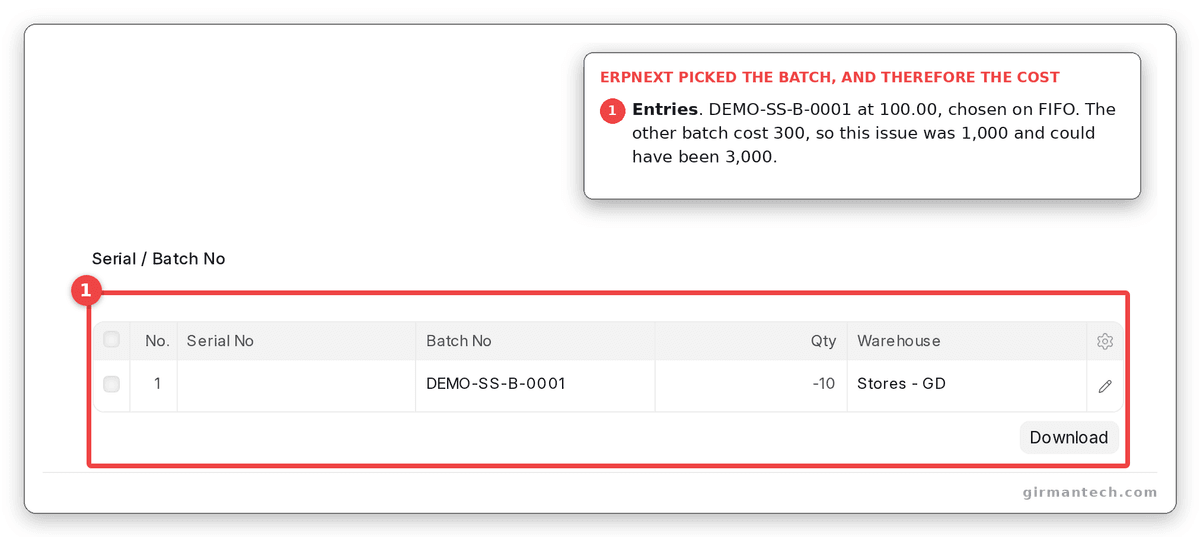Edit row 1 with pencil icon

1105,386
